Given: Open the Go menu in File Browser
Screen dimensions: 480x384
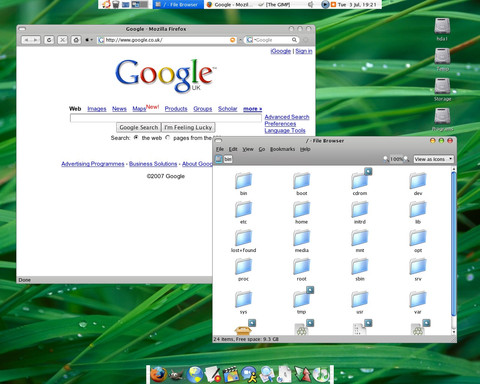Looking at the screenshot, I should coord(262,149).
